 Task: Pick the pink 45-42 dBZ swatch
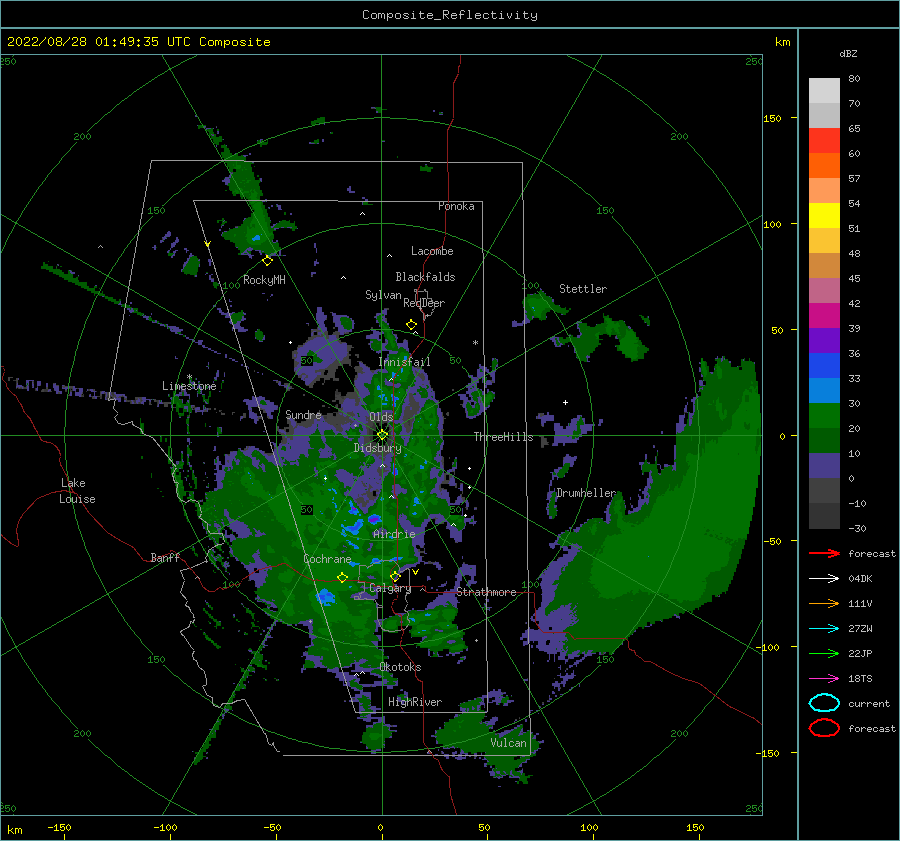(x=824, y=290)
